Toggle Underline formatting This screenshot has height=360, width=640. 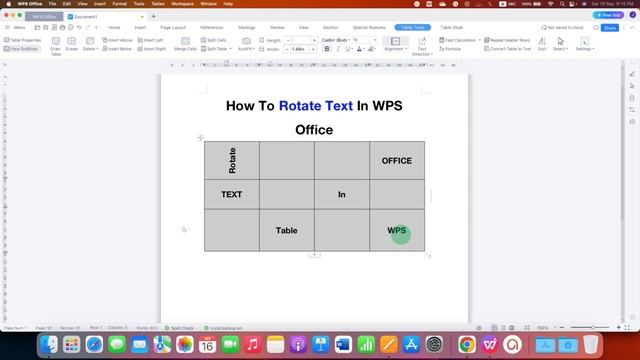tap(348, 49)
